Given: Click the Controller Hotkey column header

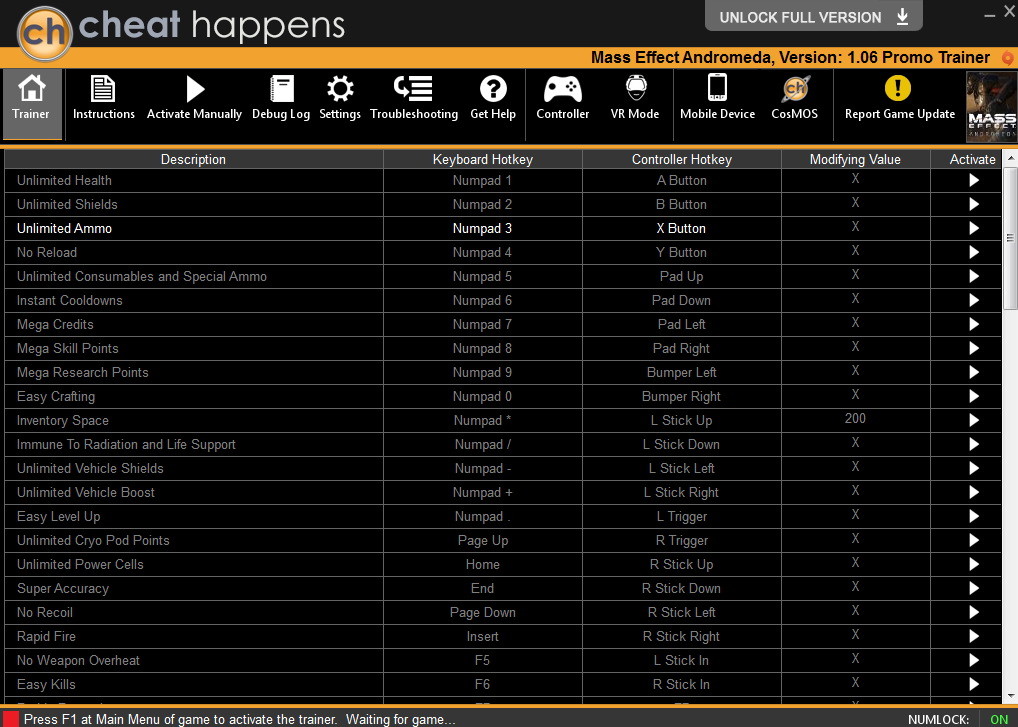Looking at the screenshot, I should (682, 160).
